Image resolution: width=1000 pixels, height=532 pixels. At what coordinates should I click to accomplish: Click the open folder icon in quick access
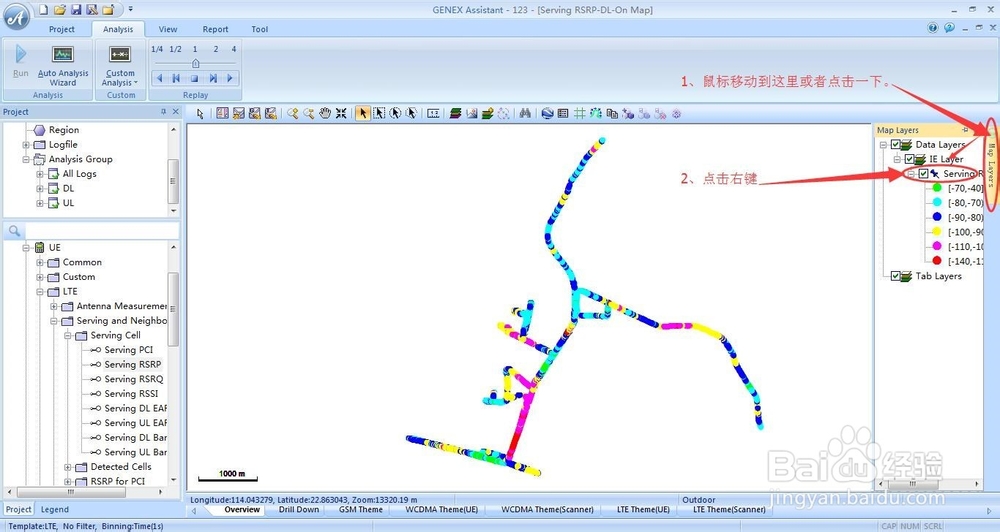tap(60, 10)
